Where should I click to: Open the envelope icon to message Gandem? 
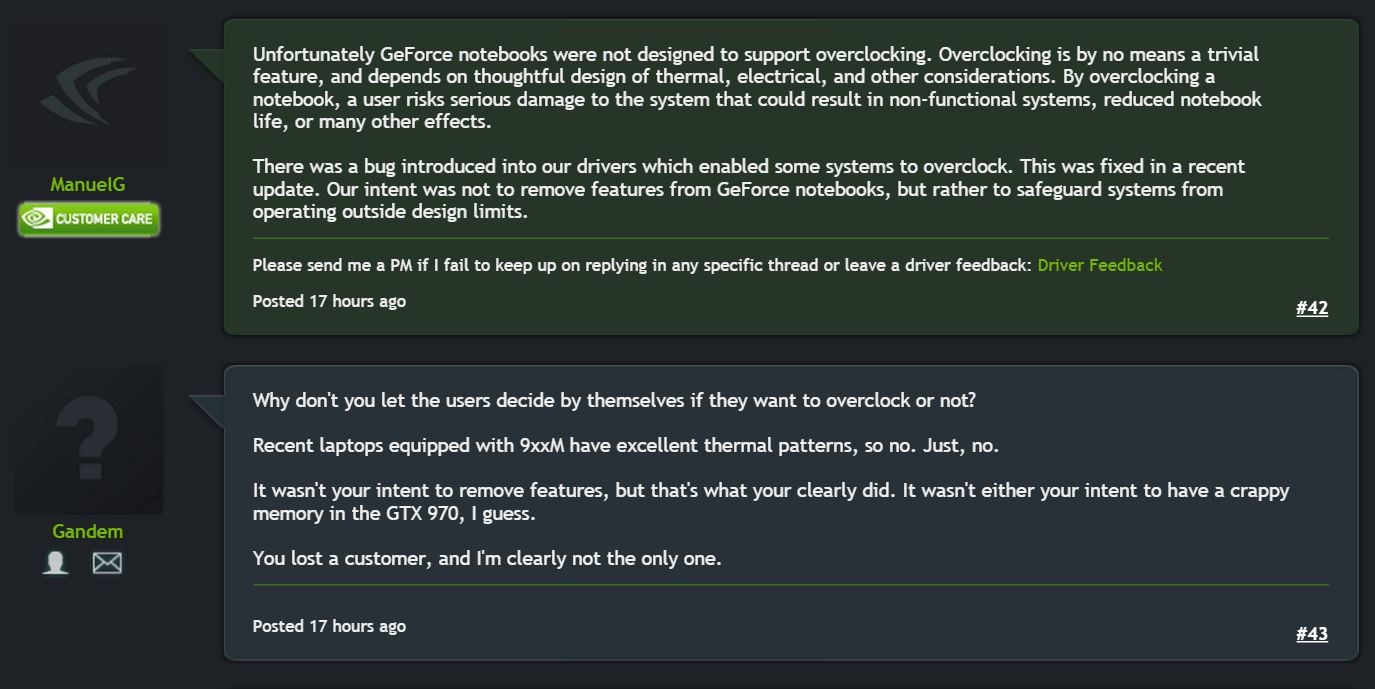106,562
